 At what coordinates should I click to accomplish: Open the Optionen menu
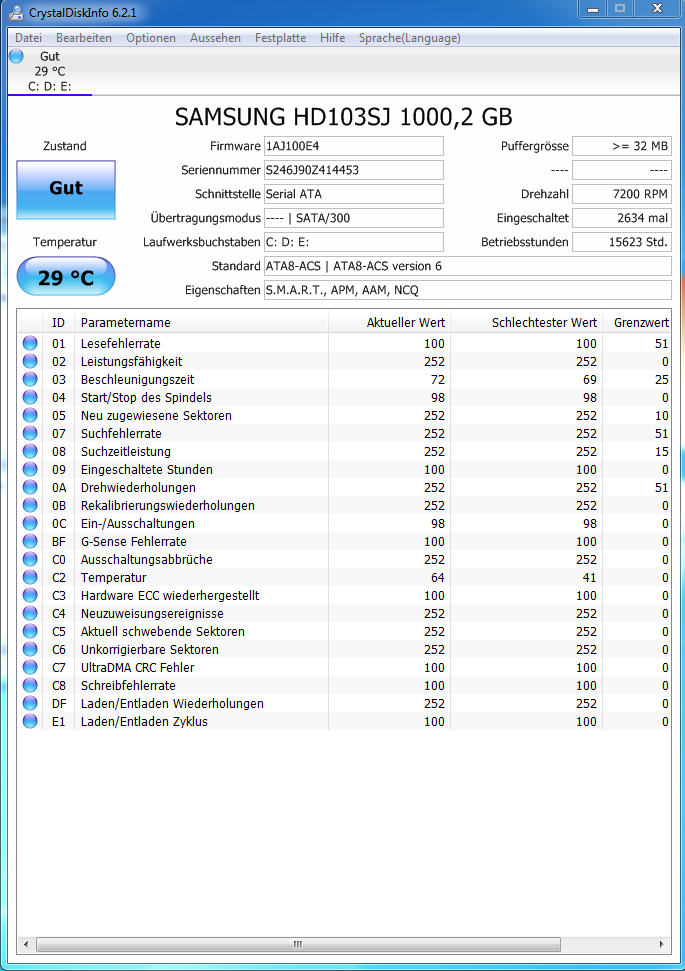pos(151,38)
